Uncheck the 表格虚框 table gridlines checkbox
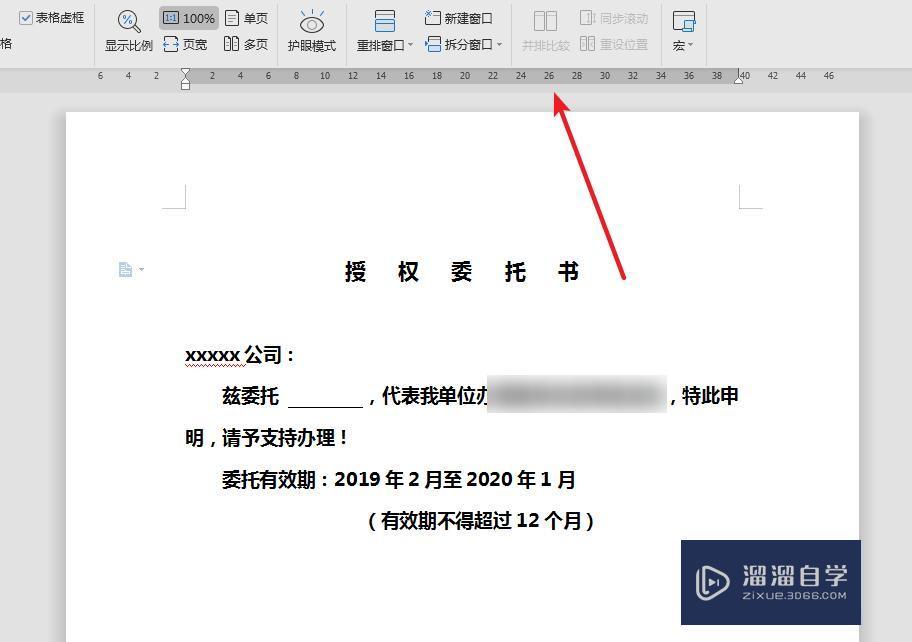 click(25, 16)
